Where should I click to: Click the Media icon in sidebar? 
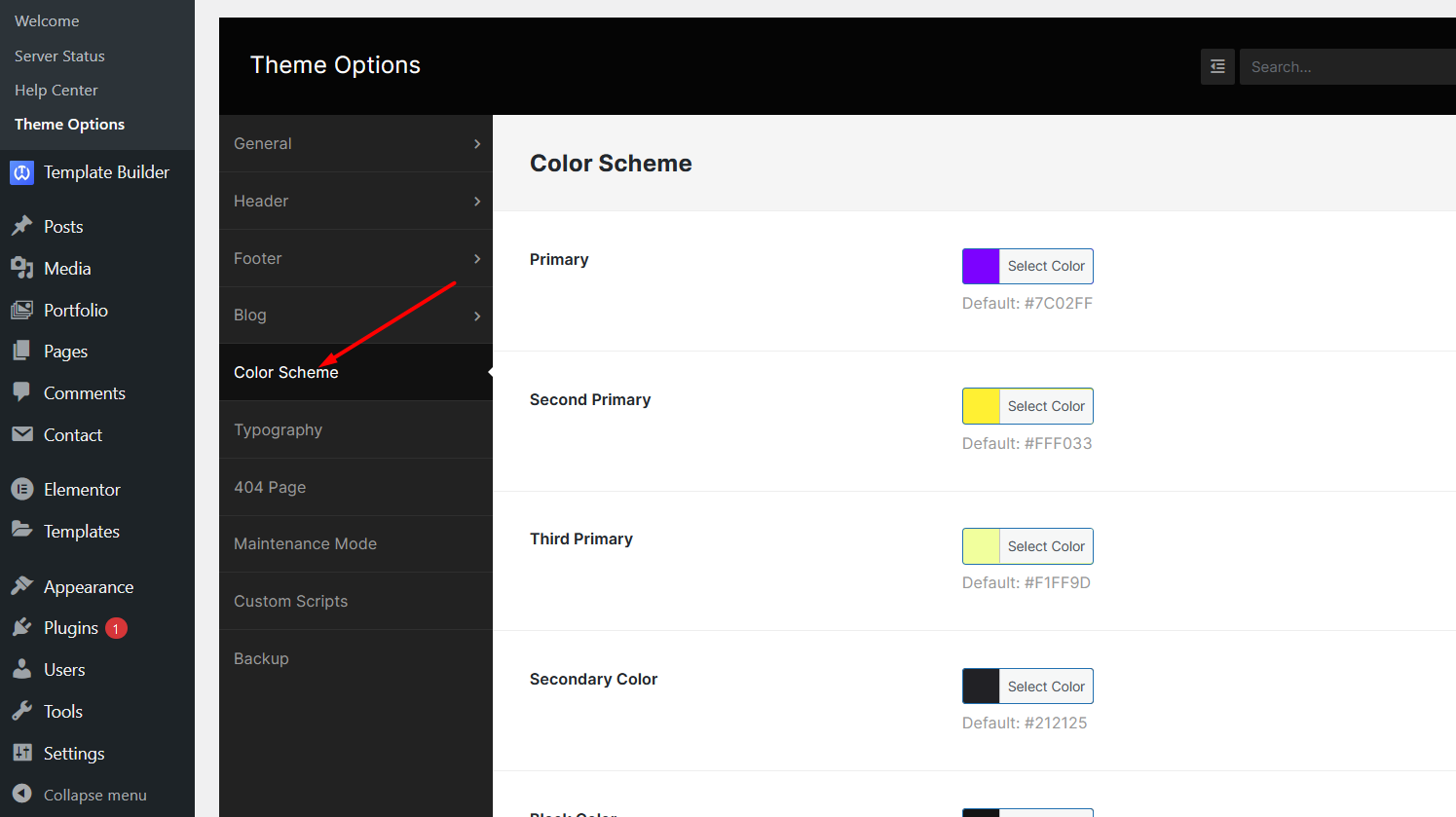21,268
